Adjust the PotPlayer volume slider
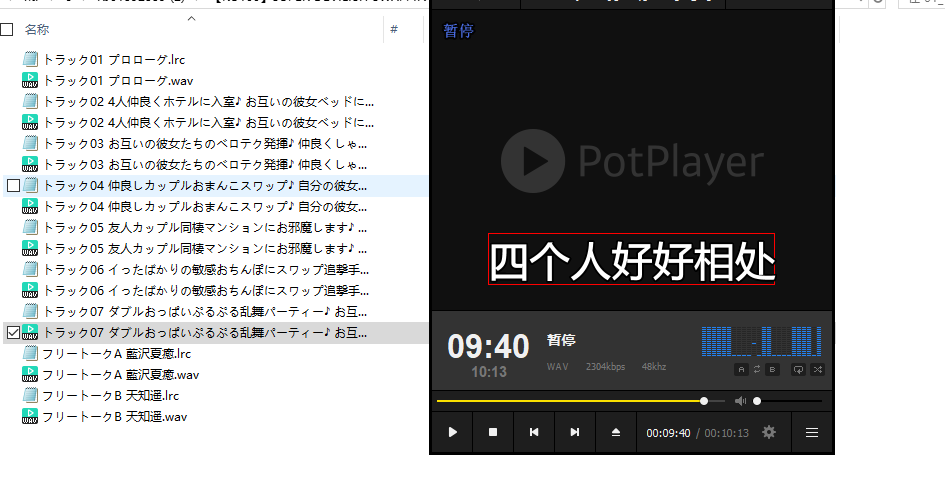 788,401
